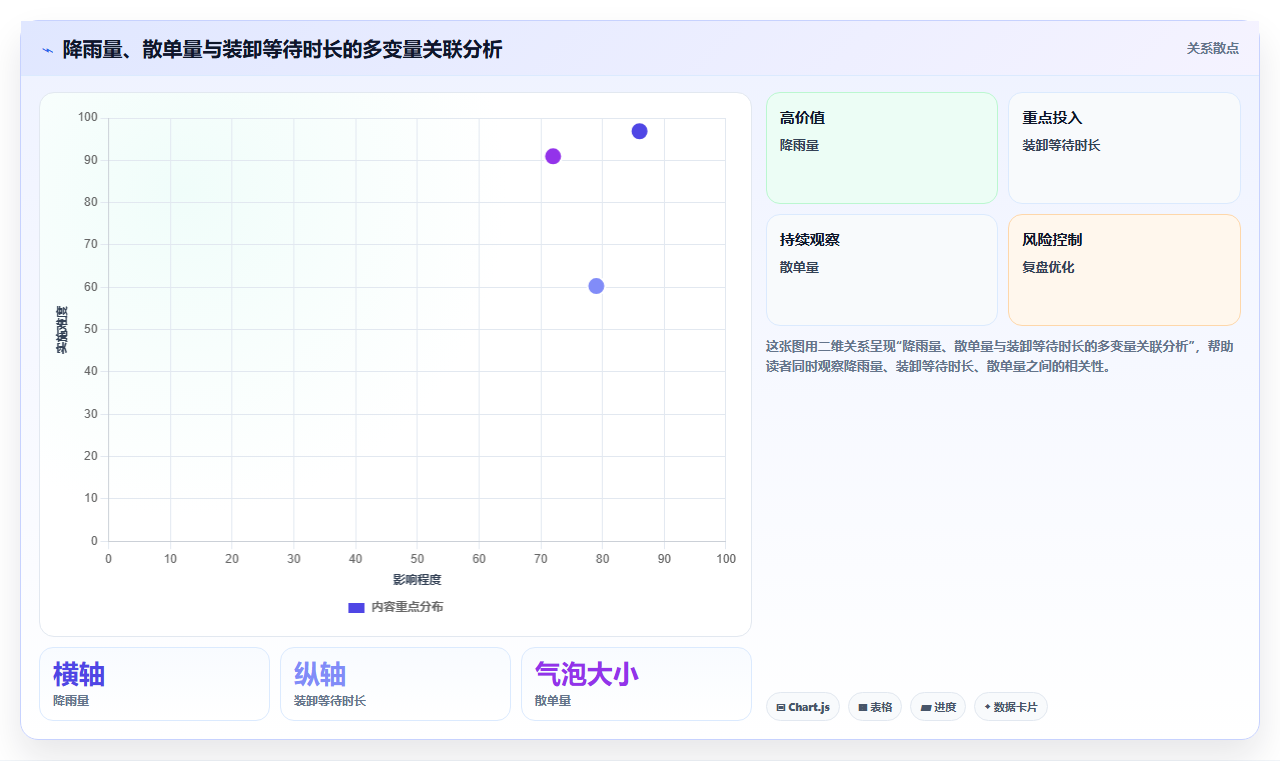Viewport: 1280px width, 761px height.
Task: Click the y-axis tick label 100
Action: [88, 118]
